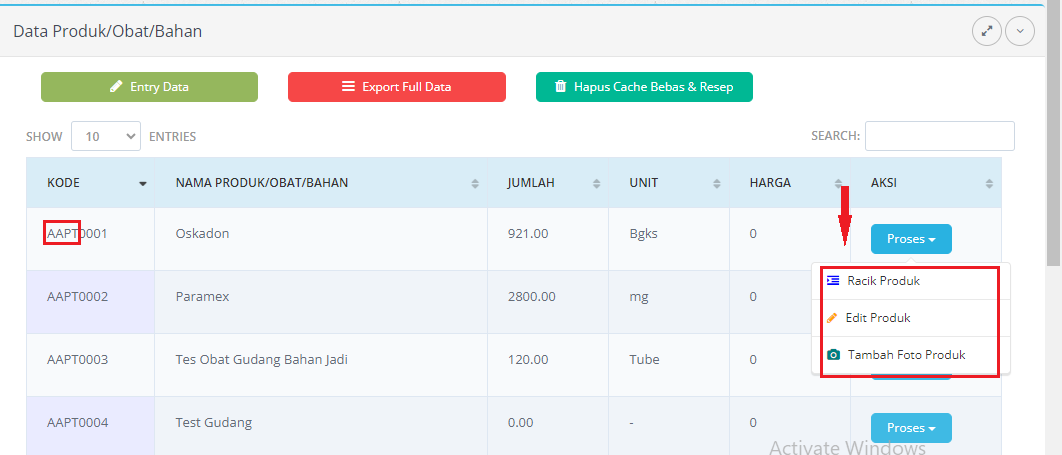Open the Proses dropdown for Test Gudang
Viewport: 1062px width, 455px height.
pyautogui.click(x=911, y=428)
